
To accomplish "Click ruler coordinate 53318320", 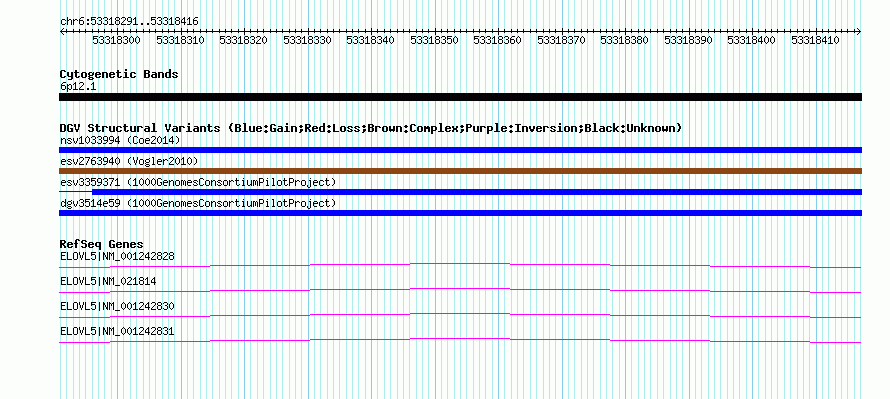I will pos(244,41).
